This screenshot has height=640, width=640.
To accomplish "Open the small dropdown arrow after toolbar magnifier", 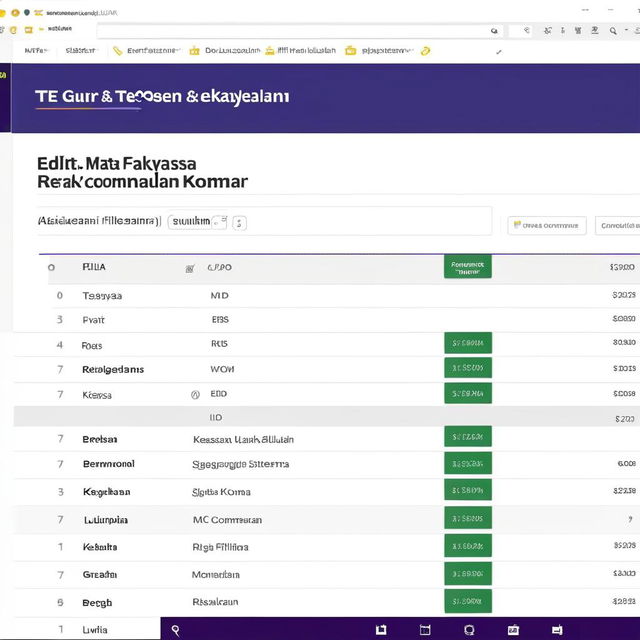I will tap(626, 30).
